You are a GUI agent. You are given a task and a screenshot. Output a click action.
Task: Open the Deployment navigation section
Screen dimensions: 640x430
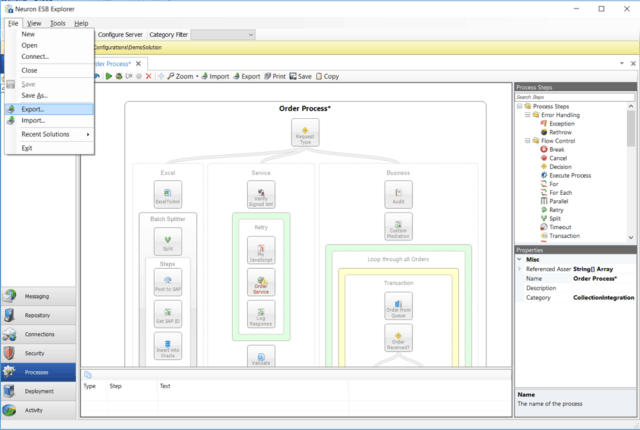tap(38, 391)
